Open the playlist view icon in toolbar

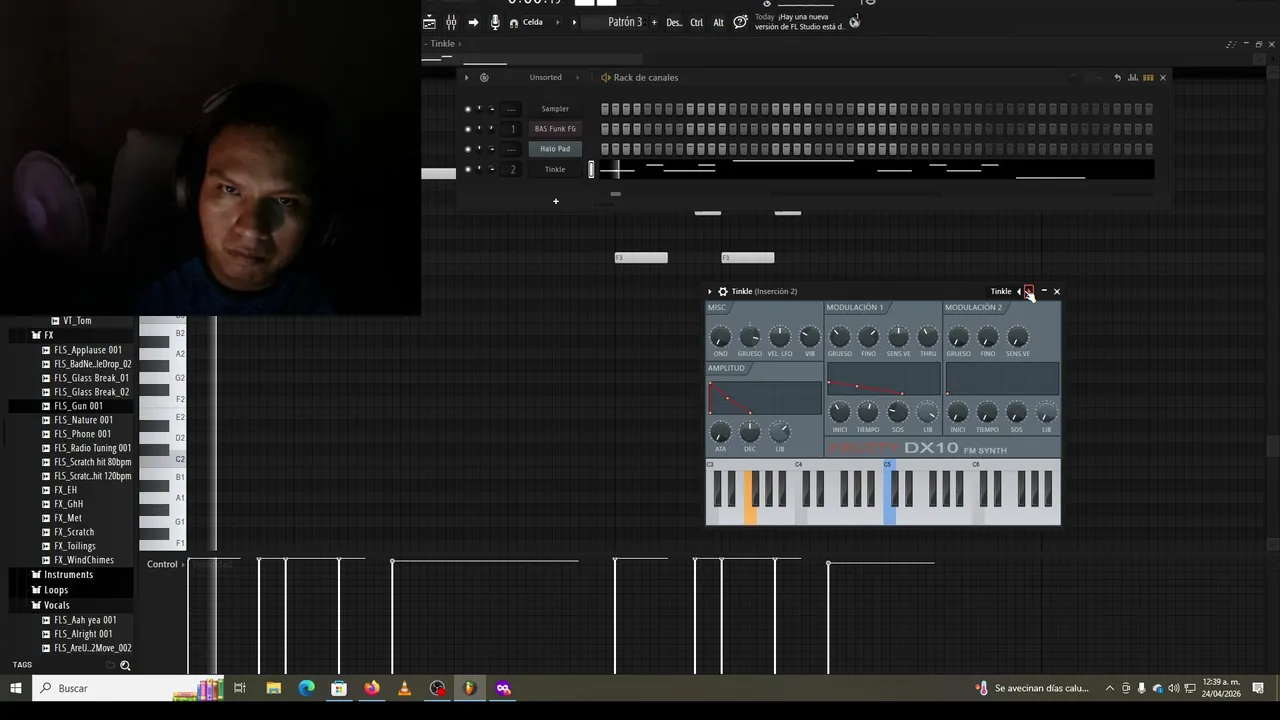tap(429, 22)
